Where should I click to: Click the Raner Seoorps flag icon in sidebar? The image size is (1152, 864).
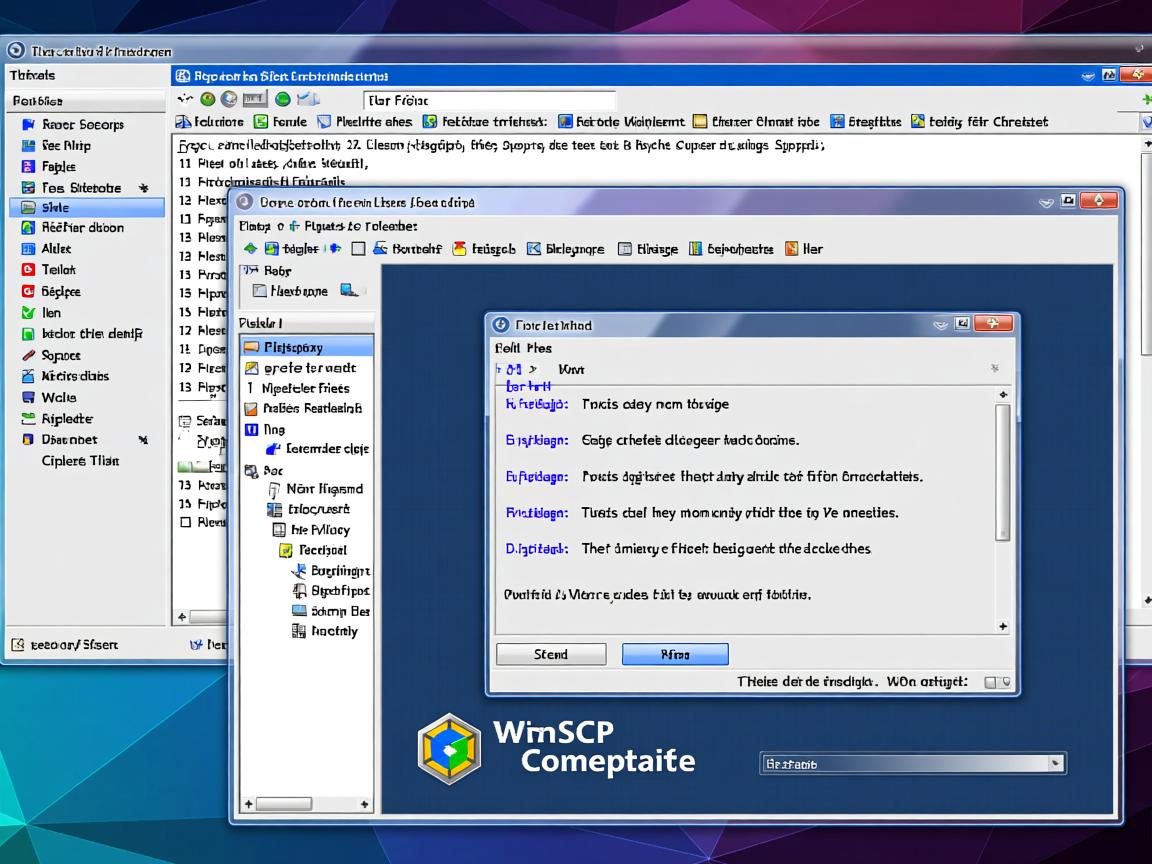pos(29,125)
